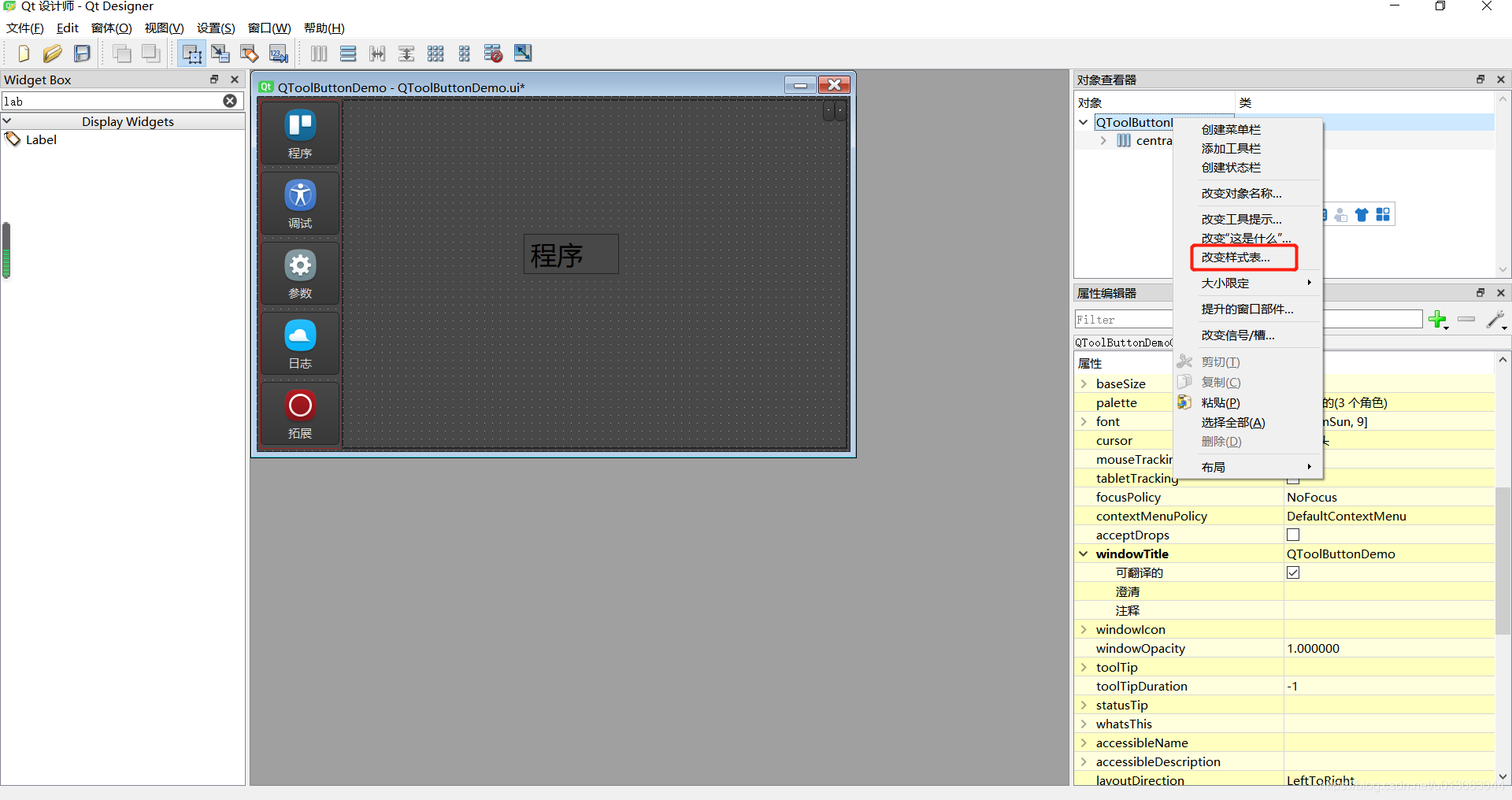Open the 视图(V) menu
Viewport: 1512px width, 800px height.
(165, 28)
